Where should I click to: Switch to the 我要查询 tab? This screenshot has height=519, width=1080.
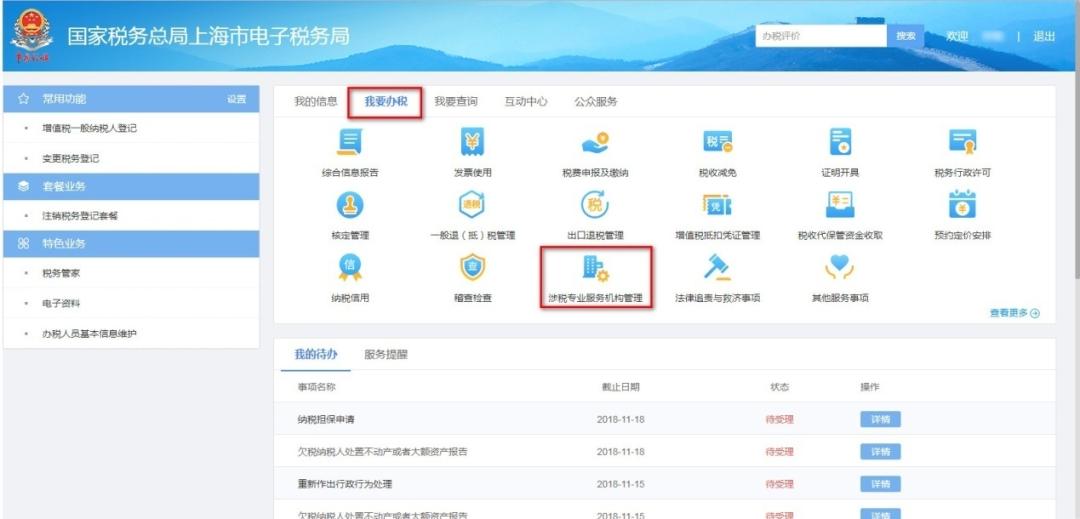[x=455, y=102]
